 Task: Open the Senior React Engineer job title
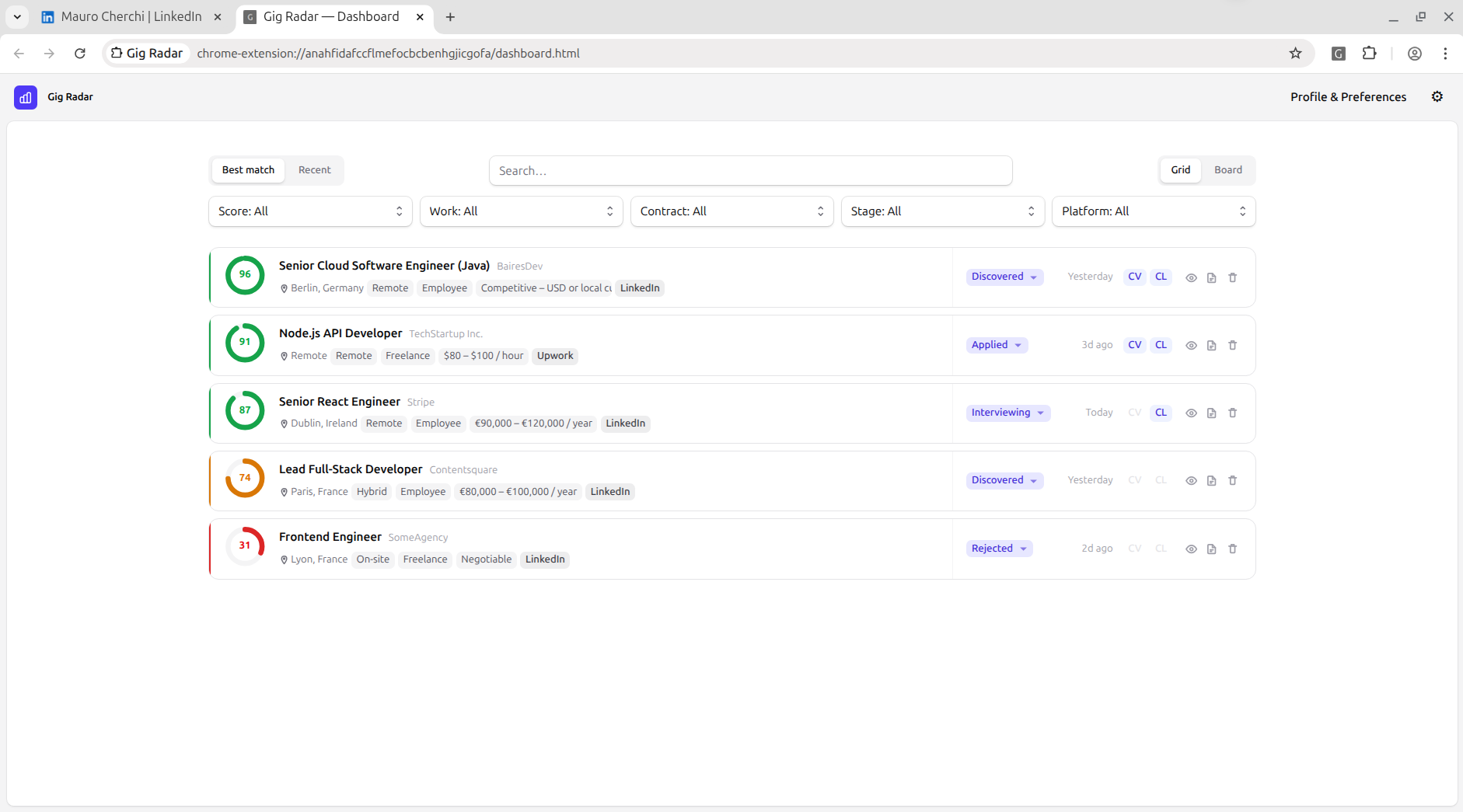click(340, 402)
